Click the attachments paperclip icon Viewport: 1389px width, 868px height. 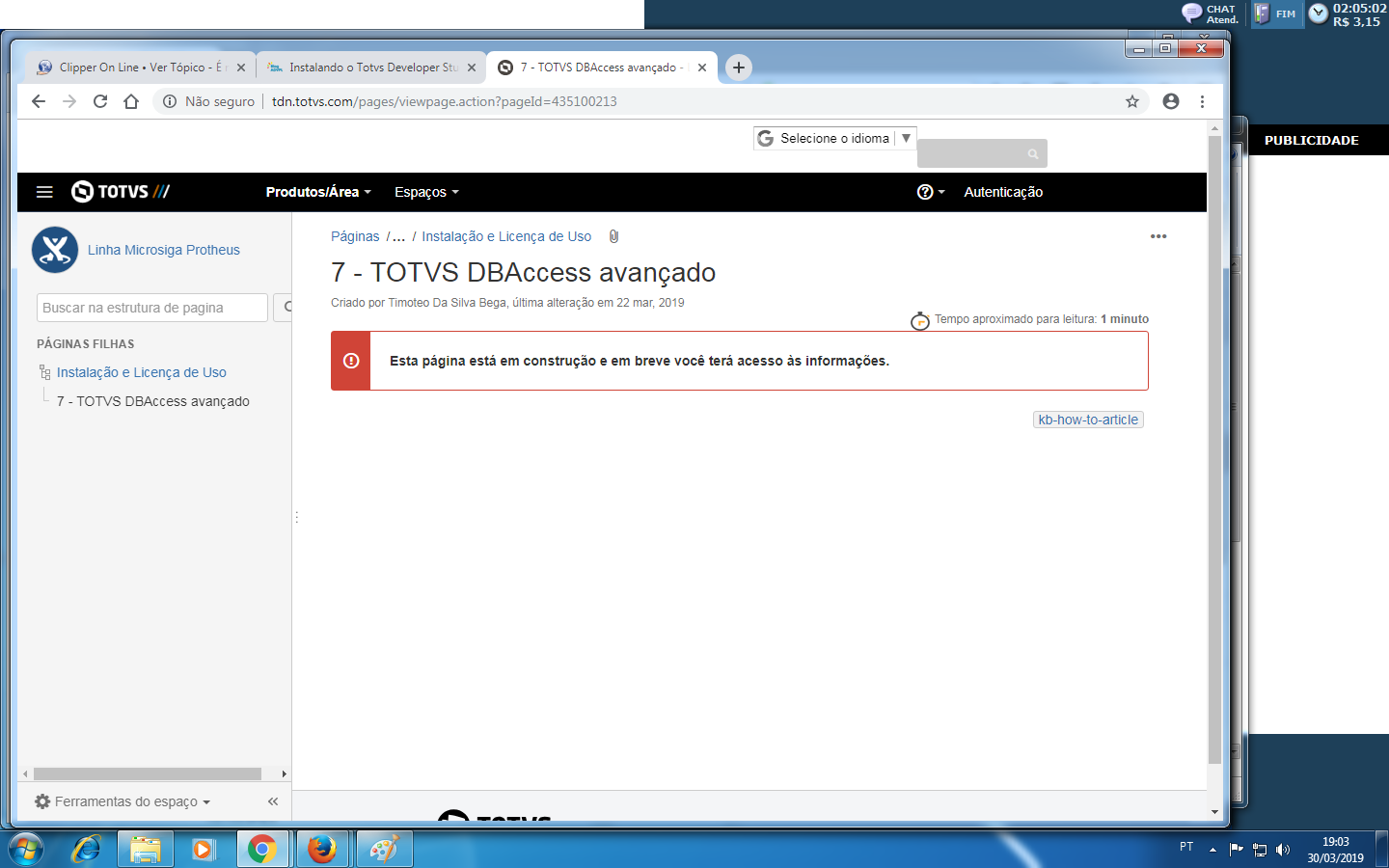tap(613, 236)
